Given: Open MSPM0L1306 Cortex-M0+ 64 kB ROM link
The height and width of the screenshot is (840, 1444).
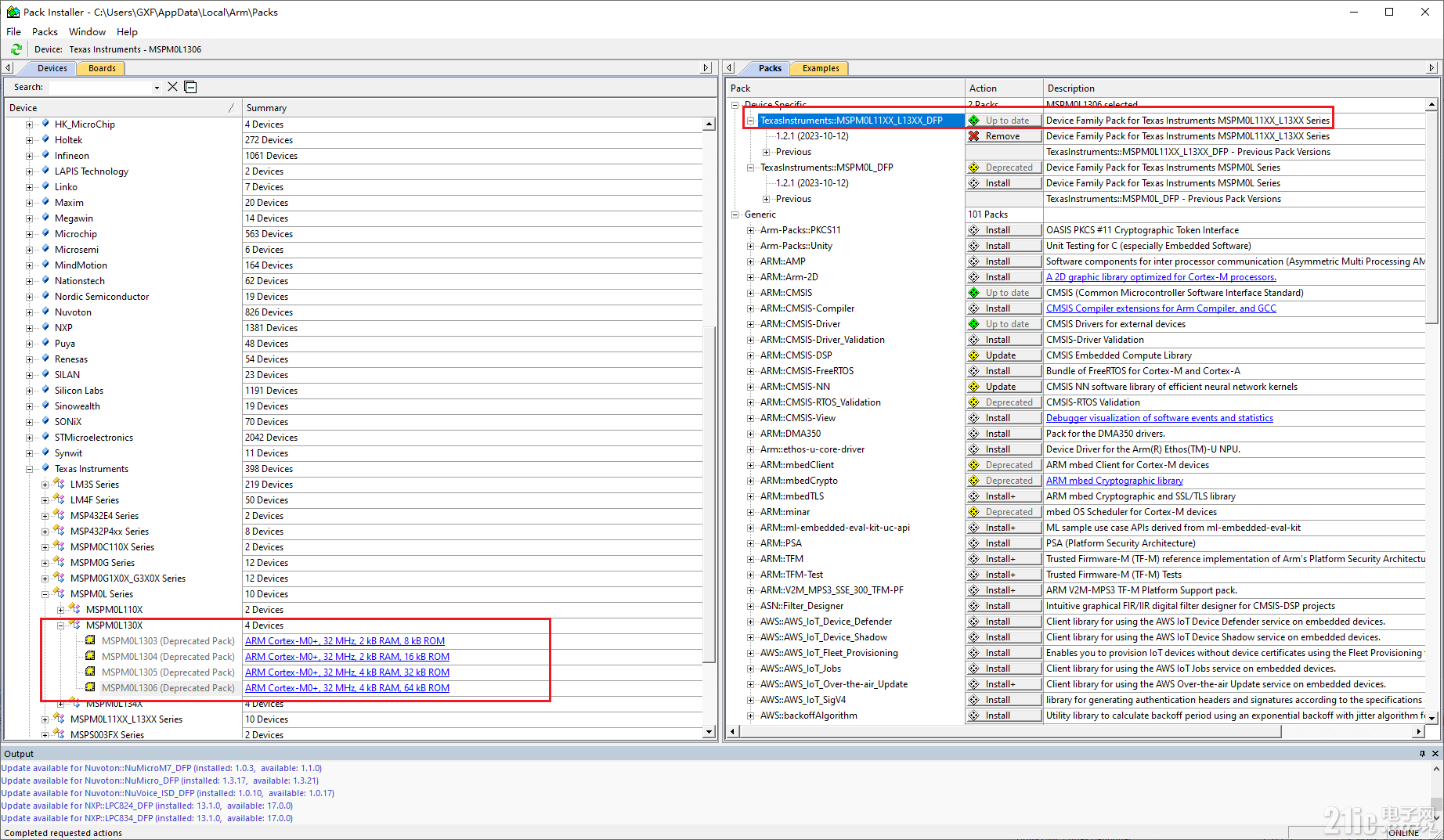Looking at the screenshot, I should click(347, 688).
